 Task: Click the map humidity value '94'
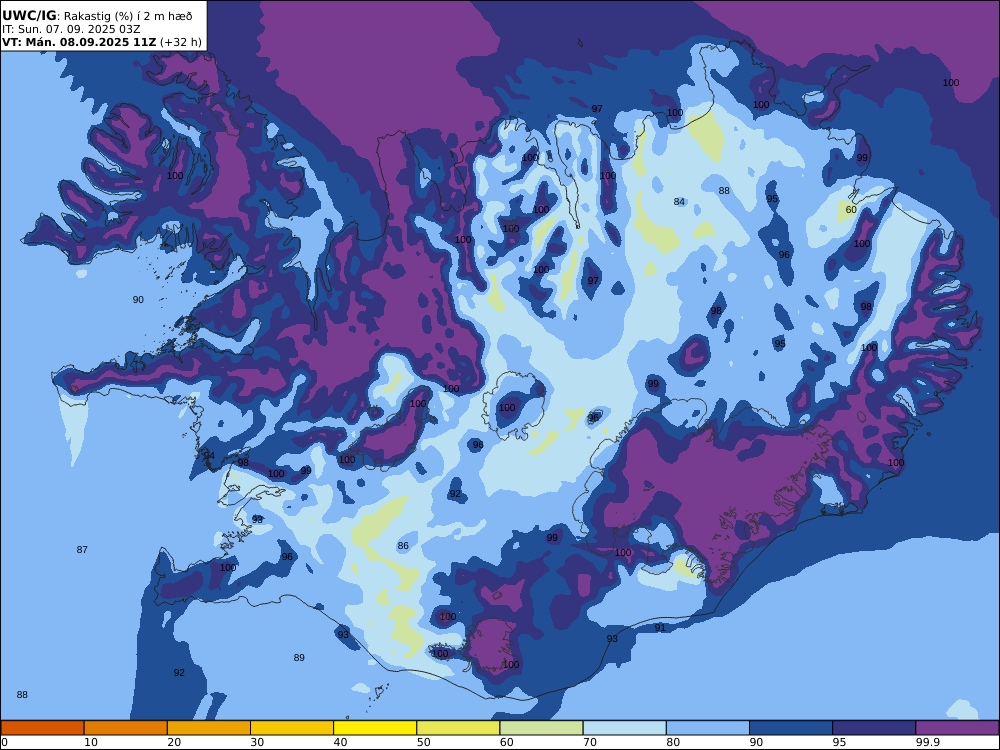pyautogui.click(x=209, y=455)
